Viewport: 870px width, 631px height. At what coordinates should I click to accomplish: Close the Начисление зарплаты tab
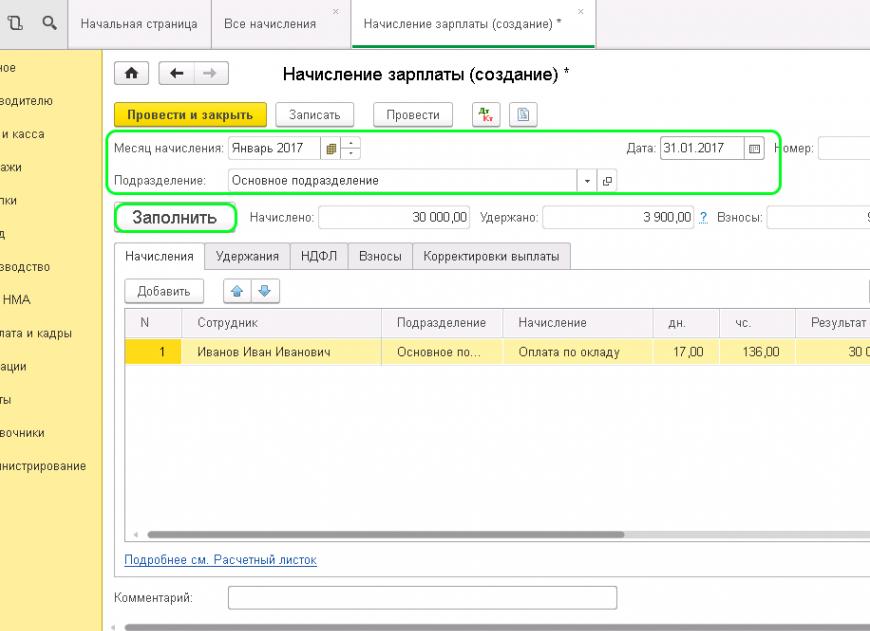(580, 12)
